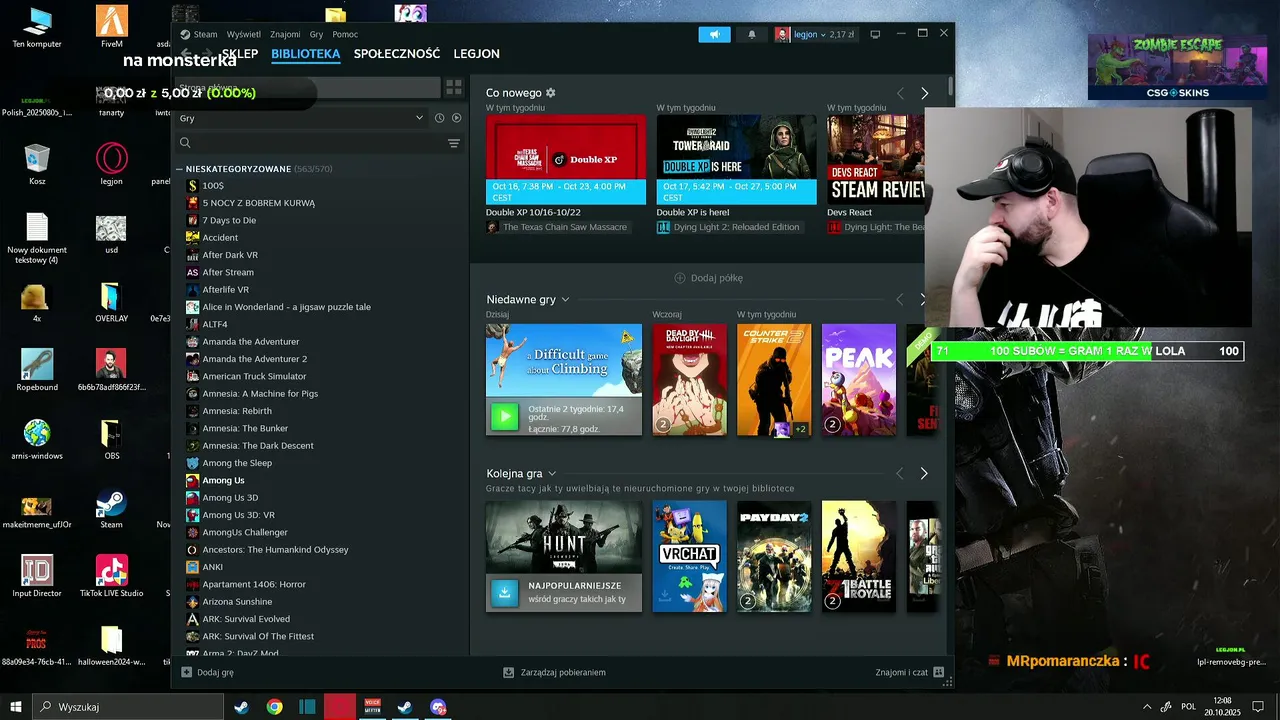1280x720 pixels.
Task: Select Arizona Sunshine in the list
Action: 237,602
